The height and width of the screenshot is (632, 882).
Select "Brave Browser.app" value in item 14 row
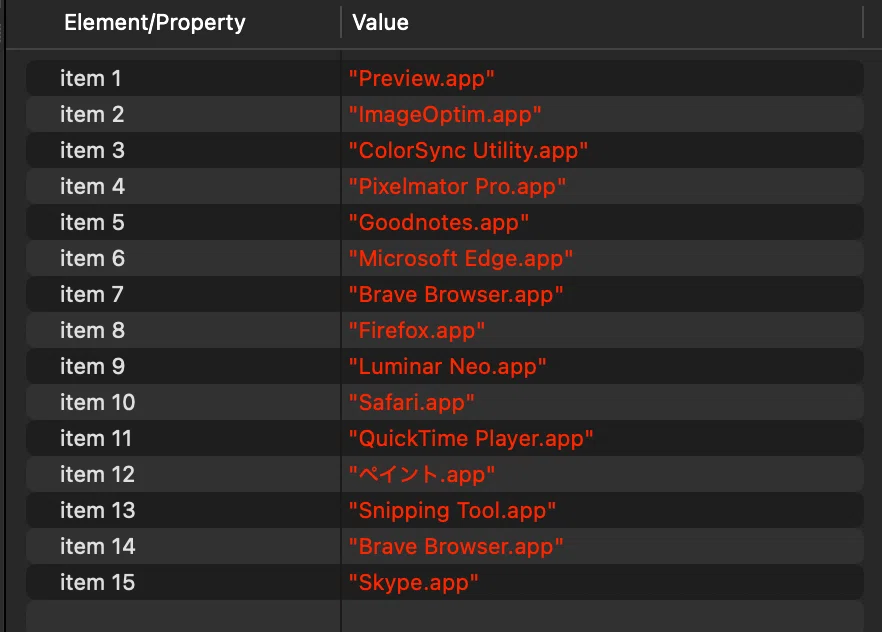click(x=456, y=547)
